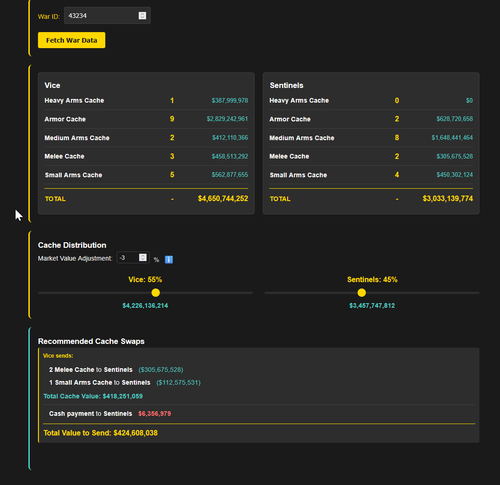The image size is (500, 485).
Task: Click the Cache Distribution heading
Action: [x=72, y=245]
